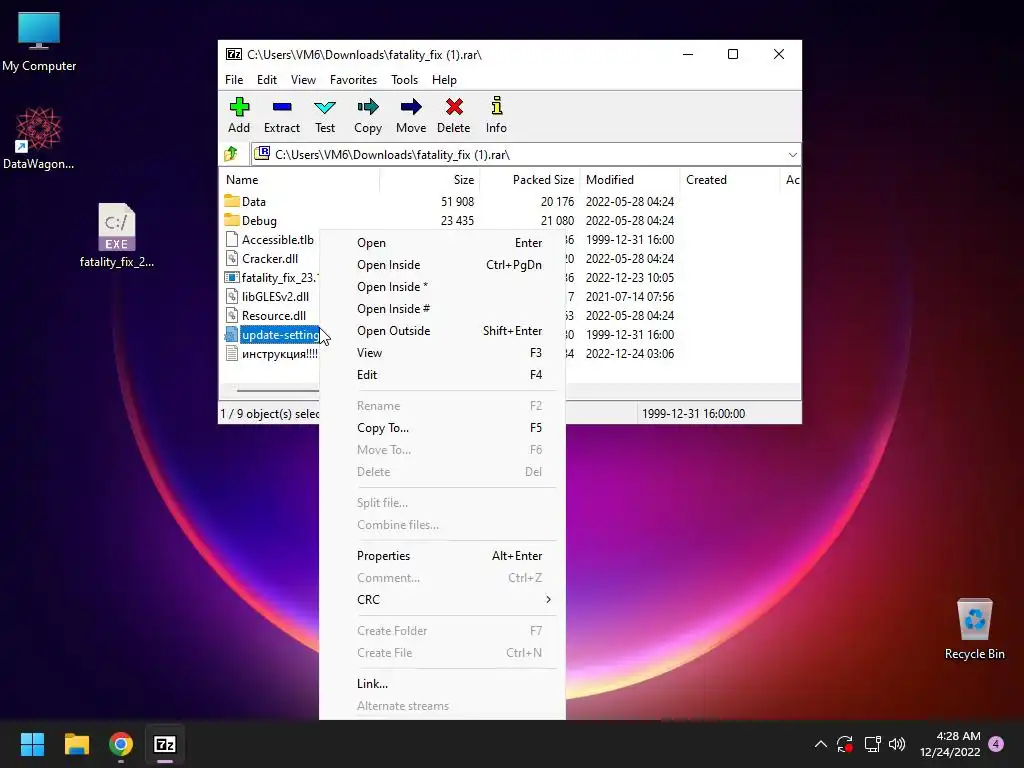Select fatality_fix_2 EXE desktop icon
1024x768 pixels.
(x=117, y=236)
